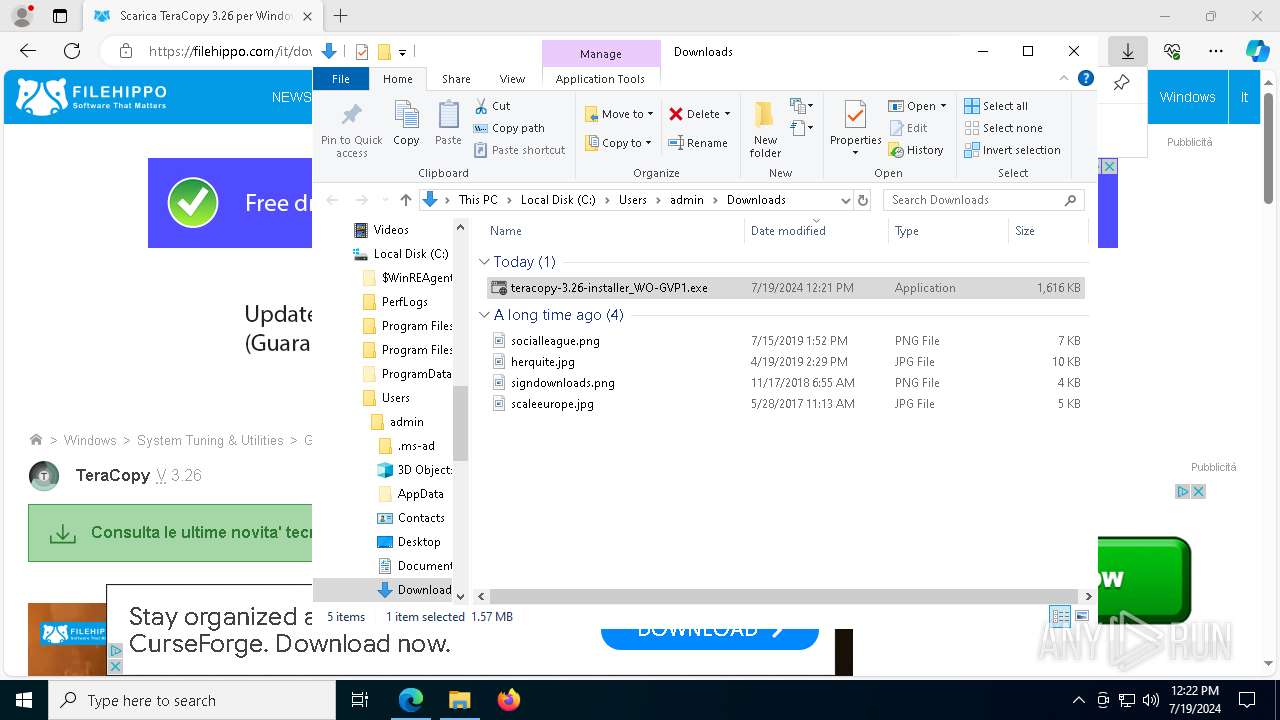Click Select all in ribbon
This screenshot has height=720, width=1280.
996,106
